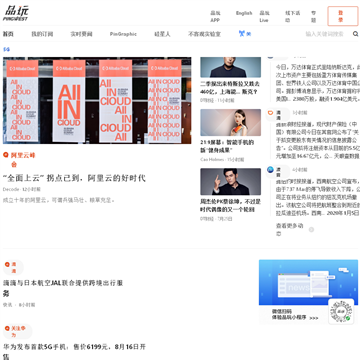Screen dimensions: 360x360
Task: Click the arrow icon beside 查看更多动态
Action: 311,230
